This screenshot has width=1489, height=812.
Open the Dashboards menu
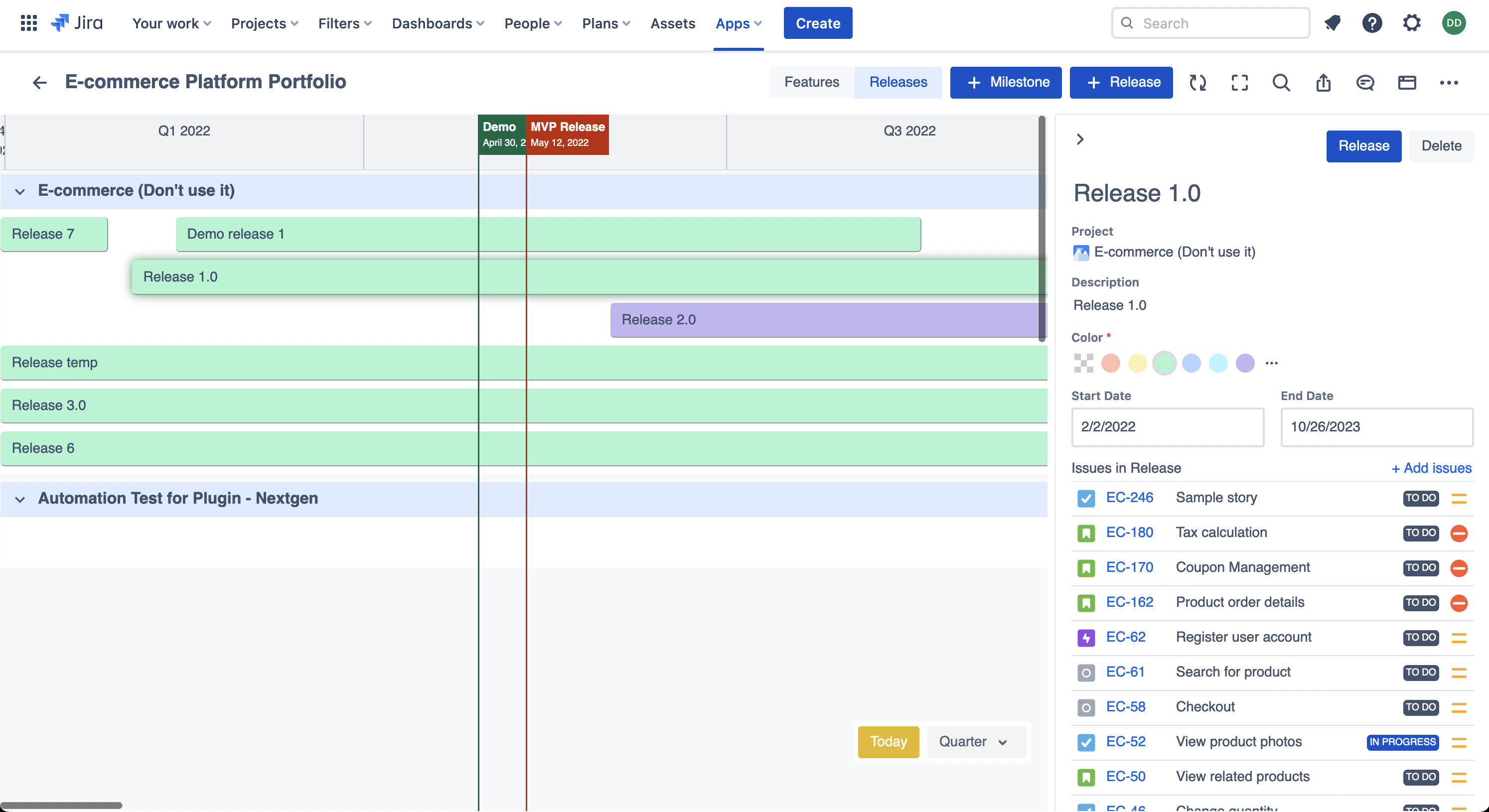438,23
